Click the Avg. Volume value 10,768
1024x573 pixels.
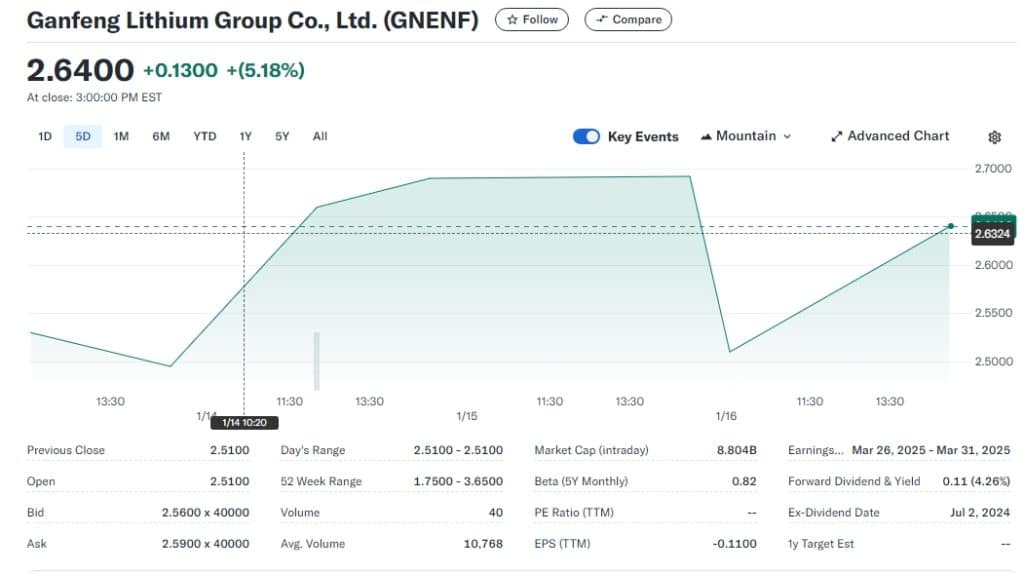coord(483,544)
